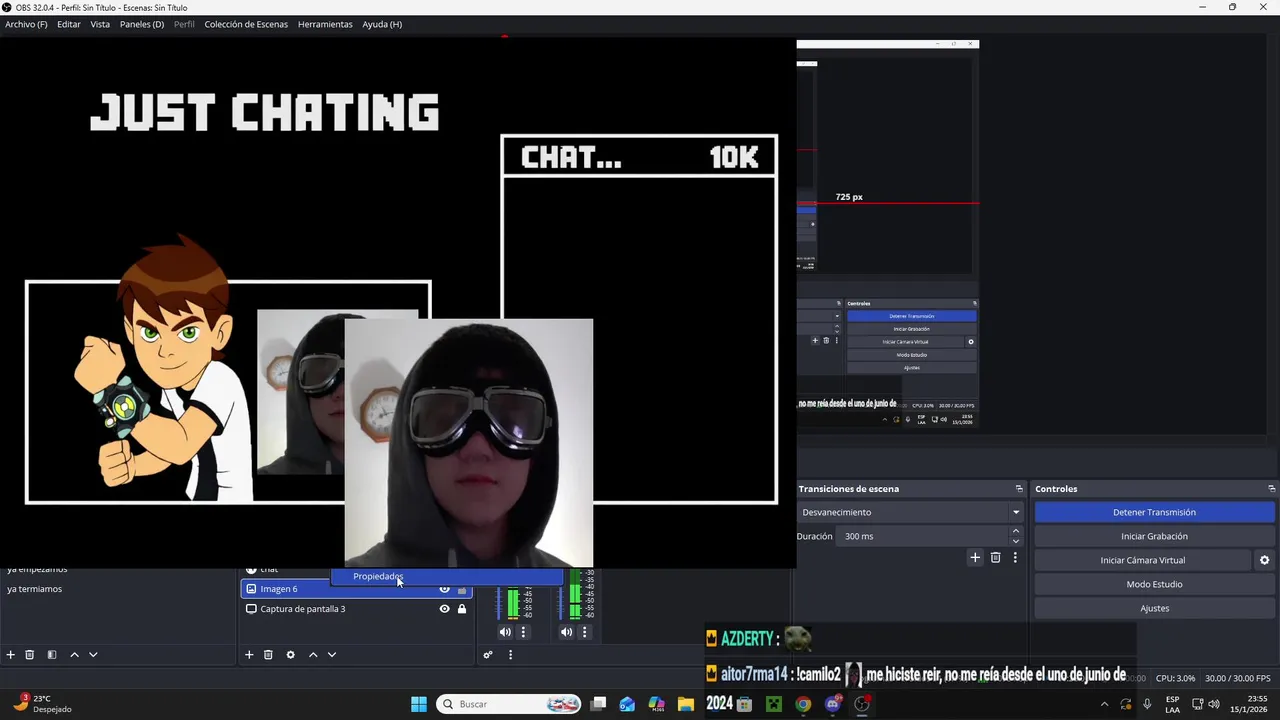1280x720 pixels.
Task: Remove selected source with trash icon
Action: (x=268, y=655)
